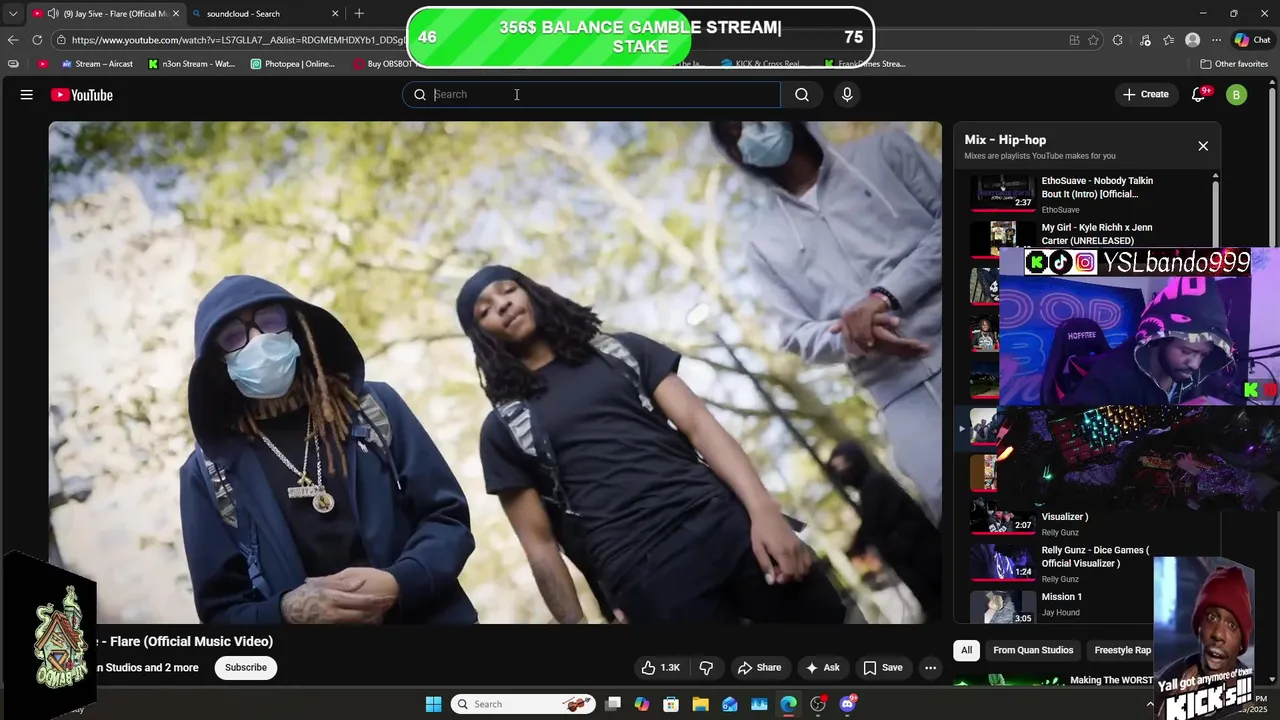1280x720 pixels.
Task: Open n3on Stream bookmark
Action: (191, 64)
